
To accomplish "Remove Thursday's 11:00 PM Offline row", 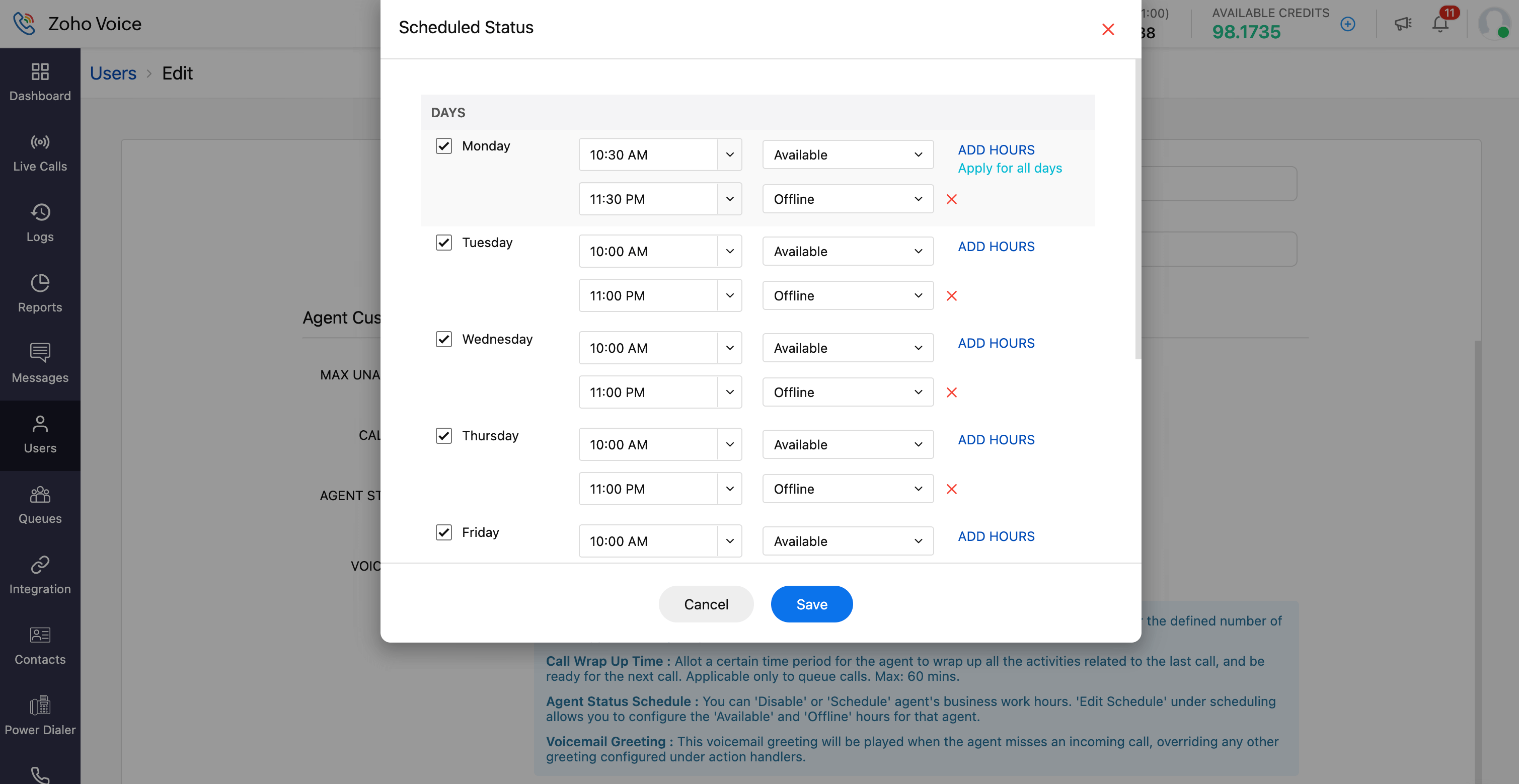I will pyautogui.click(x=951, y=489).
